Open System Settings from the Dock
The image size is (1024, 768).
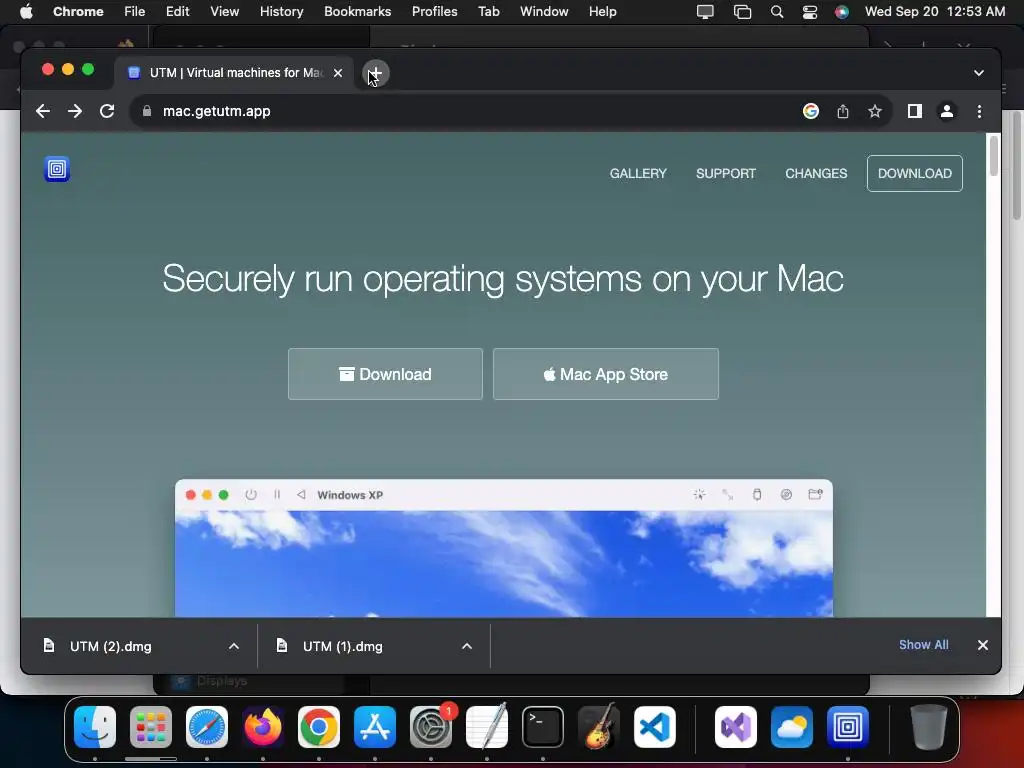point(431,727)
